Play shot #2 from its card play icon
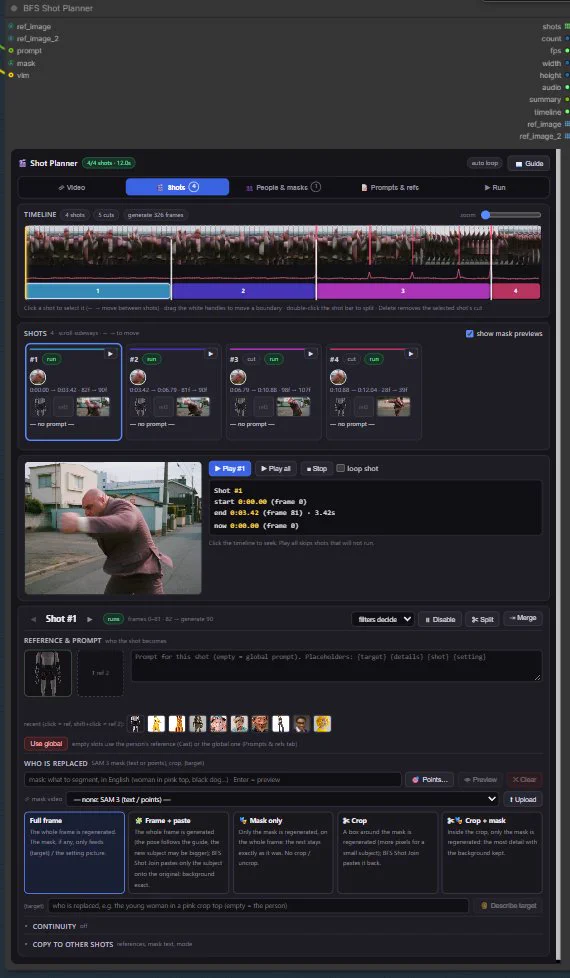Screen dimensions: 570x978 coord(211,354)
